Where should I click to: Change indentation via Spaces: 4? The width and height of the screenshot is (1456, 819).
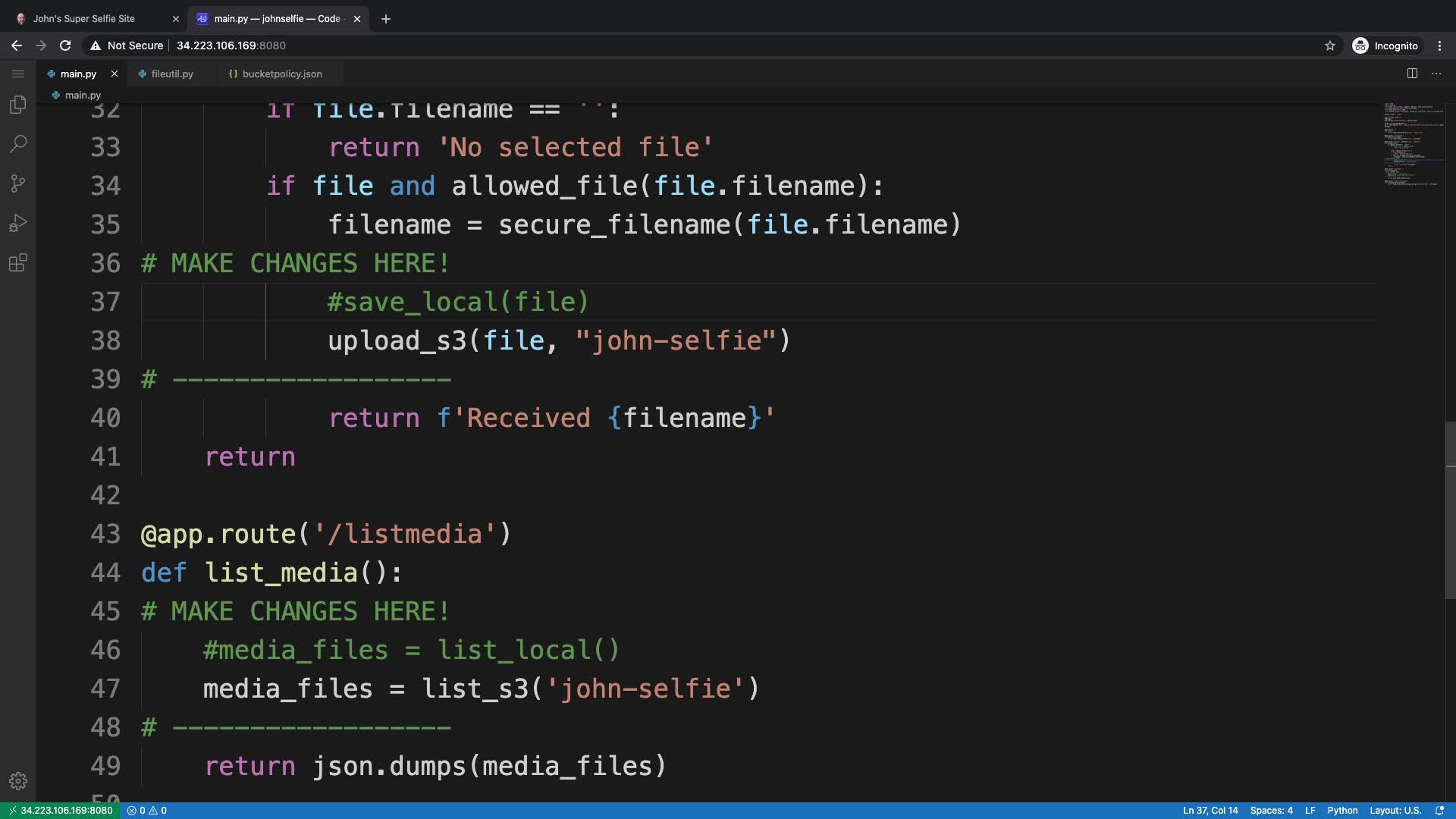coord(1271,811)
